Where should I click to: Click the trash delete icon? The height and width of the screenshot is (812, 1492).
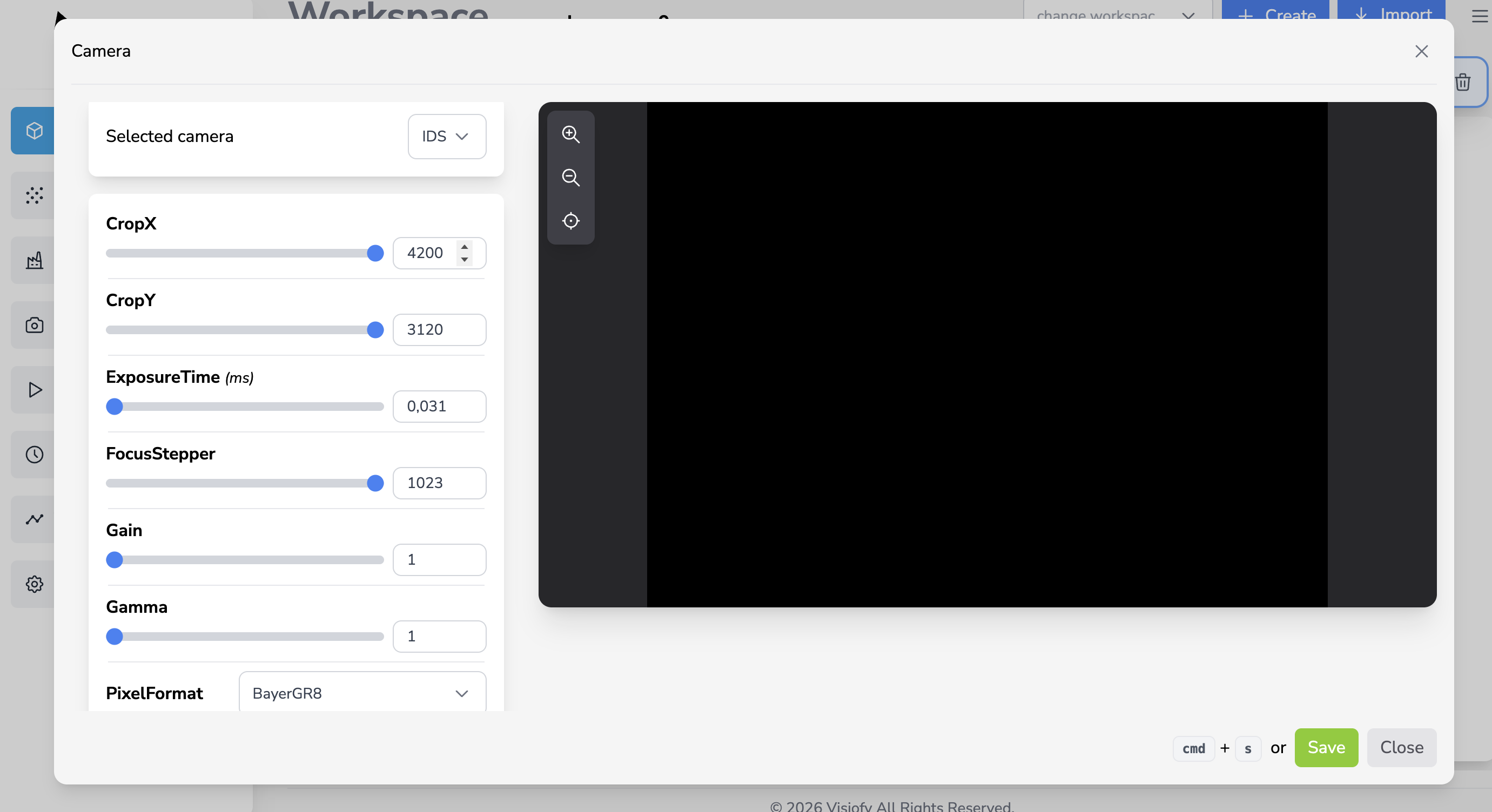(x=1463, y=82)
